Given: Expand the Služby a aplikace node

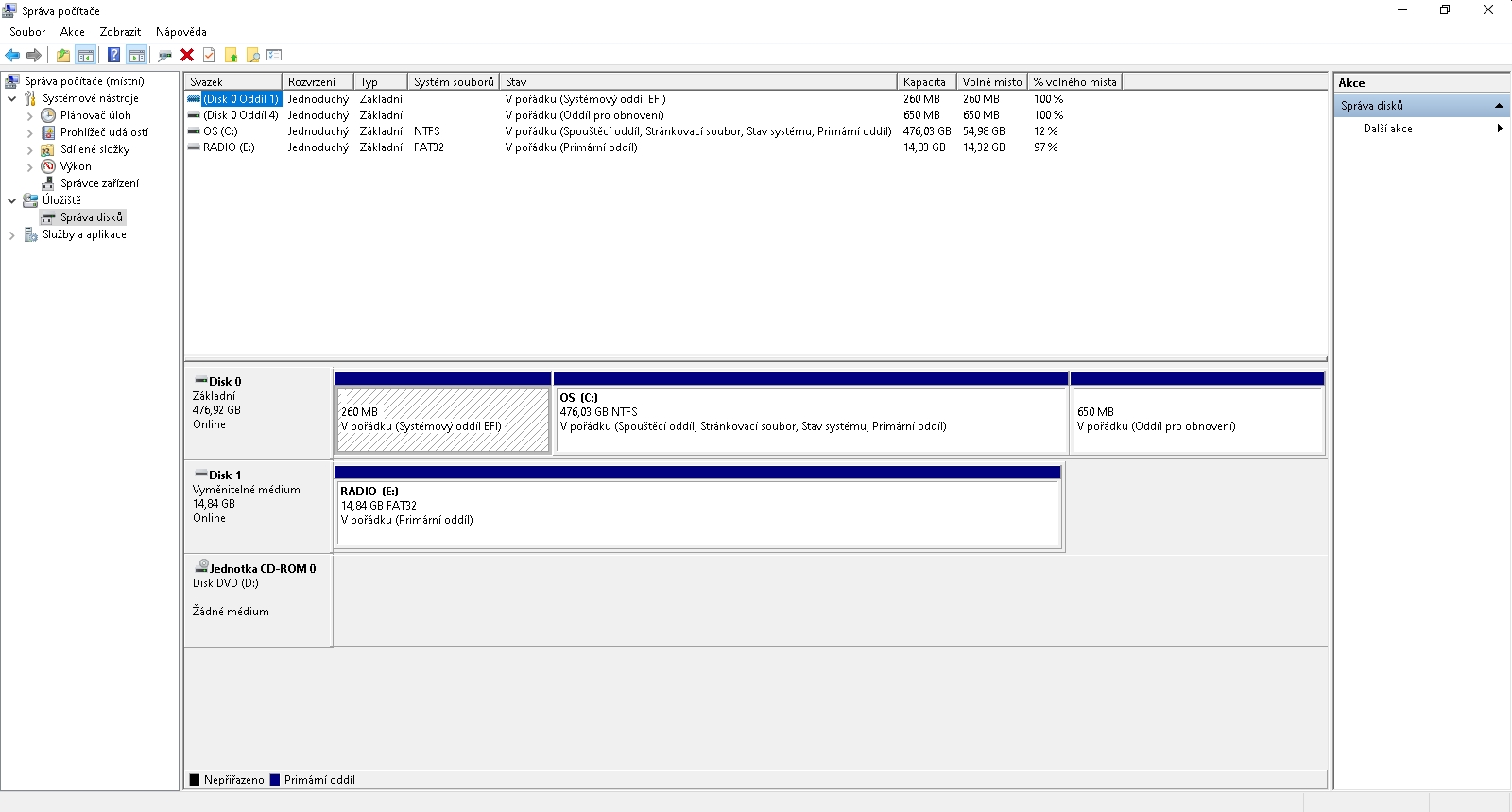Looking at the screenshot, I should coord(11,234).
